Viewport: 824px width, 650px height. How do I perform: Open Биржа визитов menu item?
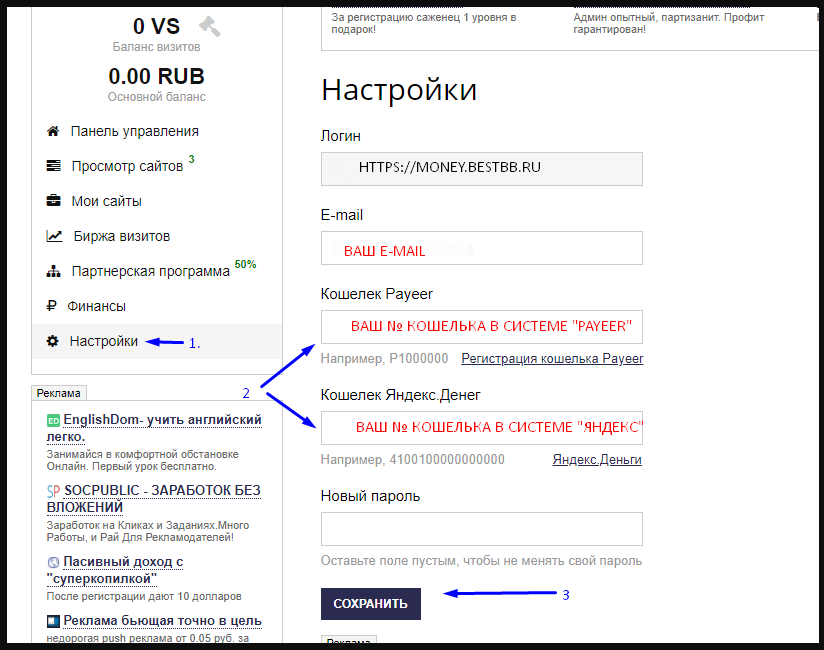point(122,236)
